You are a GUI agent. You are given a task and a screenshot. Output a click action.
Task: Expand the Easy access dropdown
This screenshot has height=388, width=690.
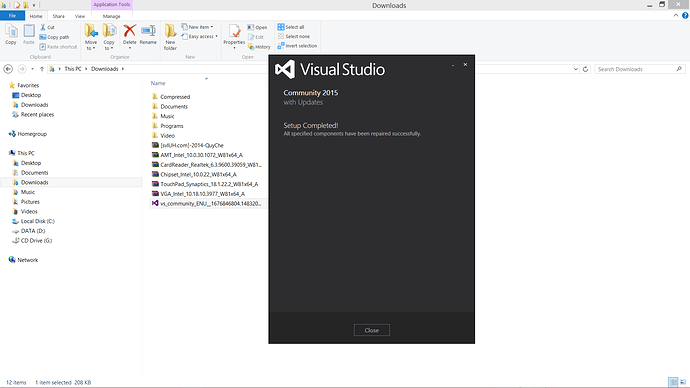(200, 37)
